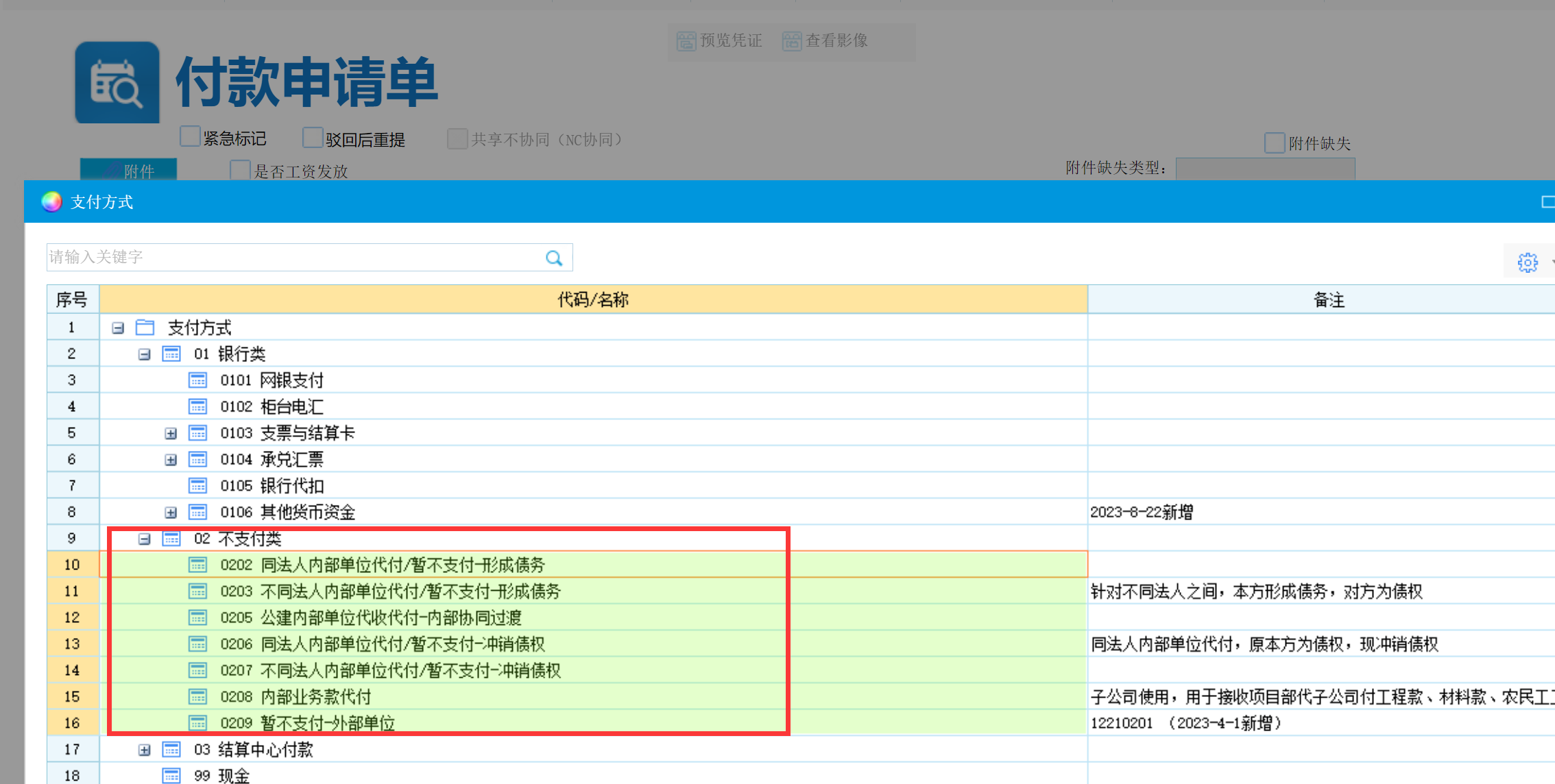Click the 预览凭证 toolbar icon
Screen dimensions: 1555x784
pos(686,40)
